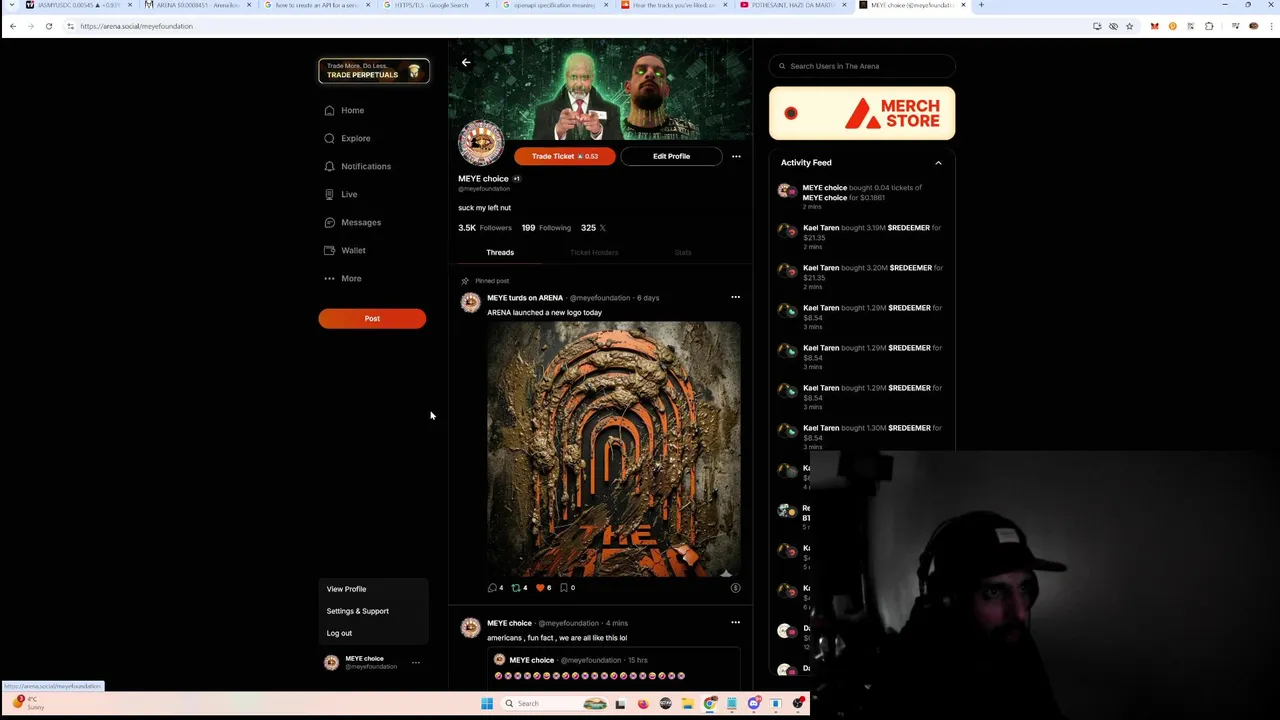Image resolution: width=1280 pixels, height=720 pixels.
Task: Click the bottom-left MEYE choice account avatar
Action: pyautogui.click(x=331, y=662)
